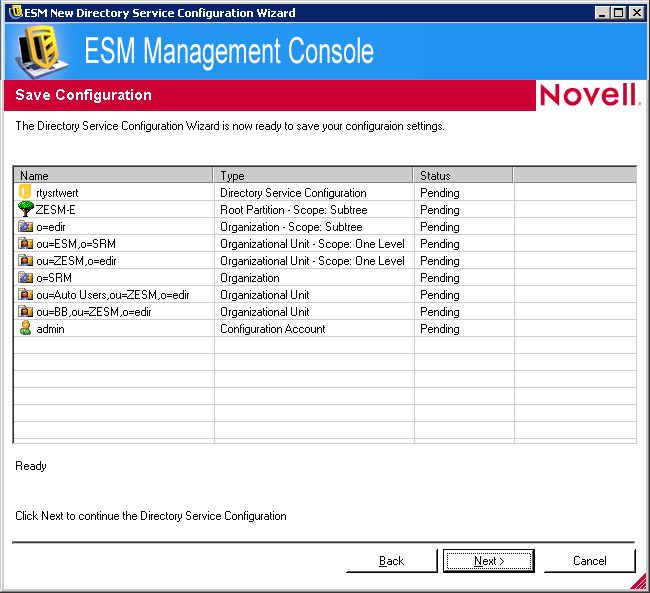
Task: Click Root Partition - Scope: Subtree cell
Action: (x=293, y=210)
